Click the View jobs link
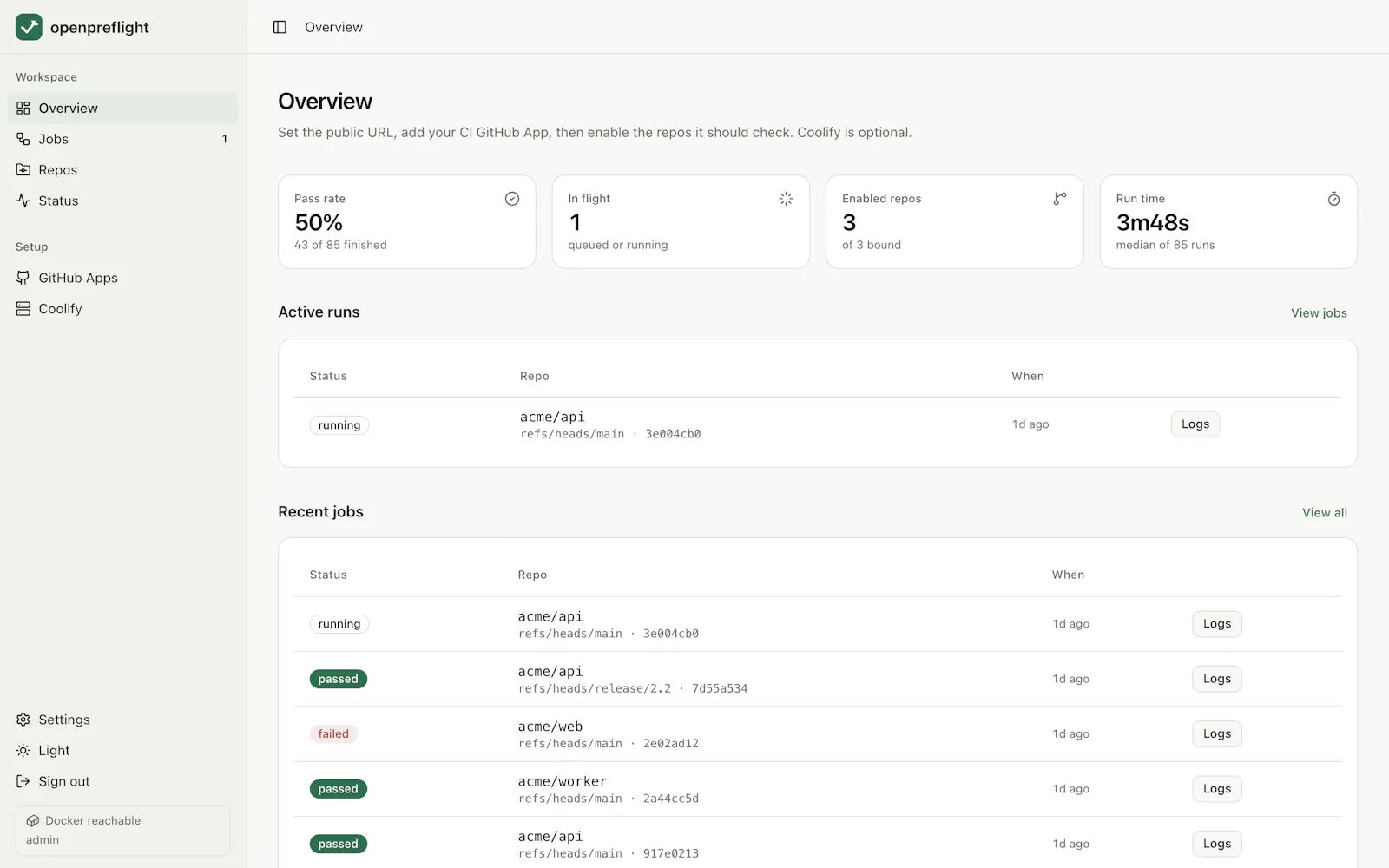The height and width of the screenshot is (868, 1389). tap(1319, 313)
